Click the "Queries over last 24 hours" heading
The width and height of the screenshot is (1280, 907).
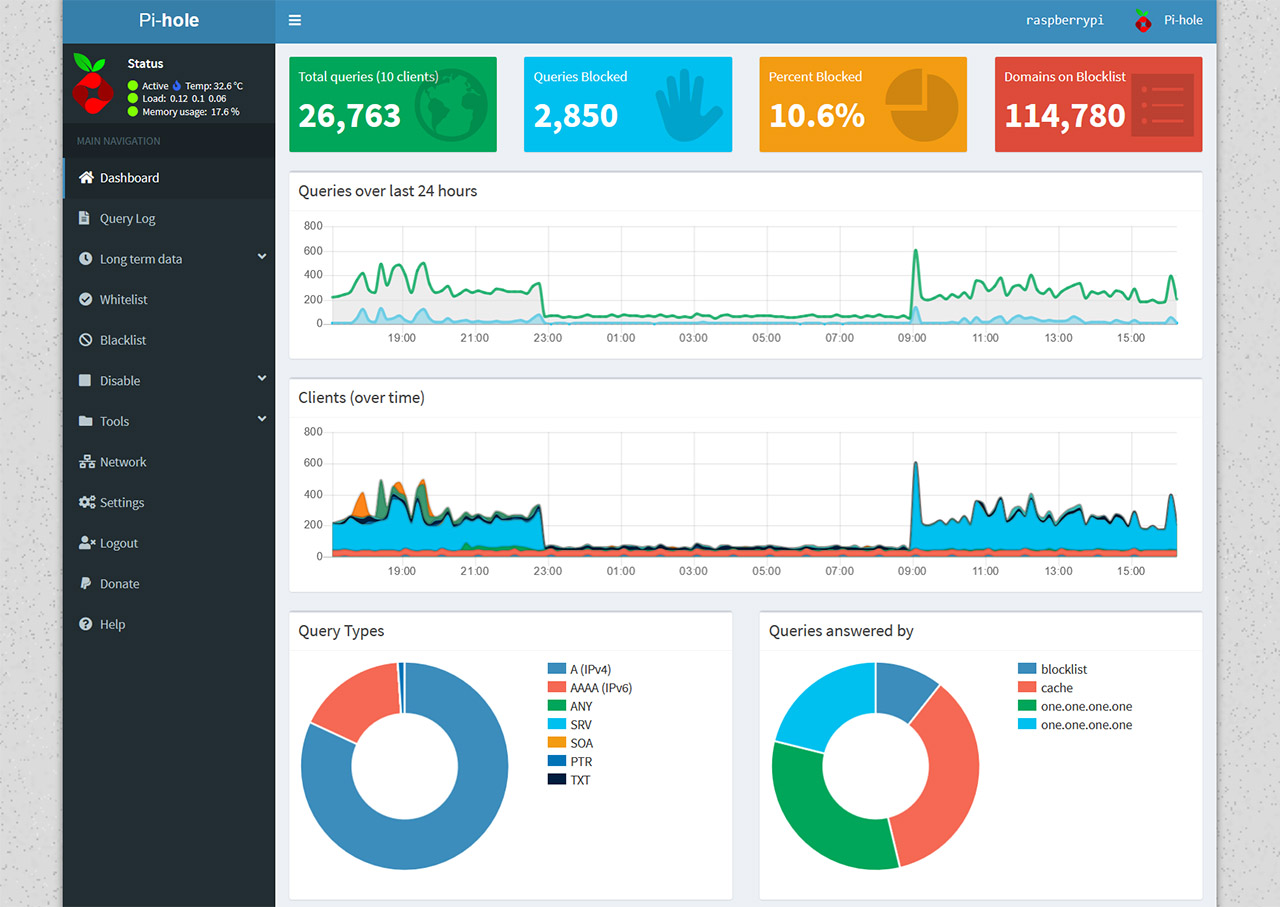[x=388, y=191]
